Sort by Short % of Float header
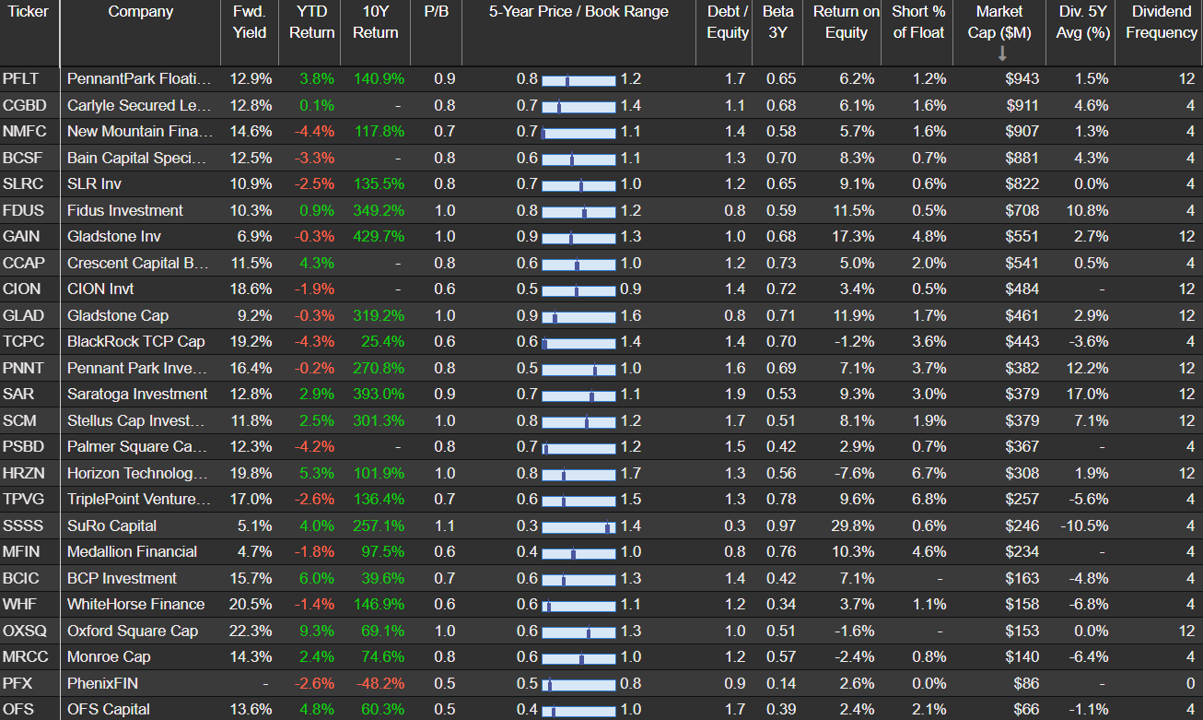 [x=918, y=22]
